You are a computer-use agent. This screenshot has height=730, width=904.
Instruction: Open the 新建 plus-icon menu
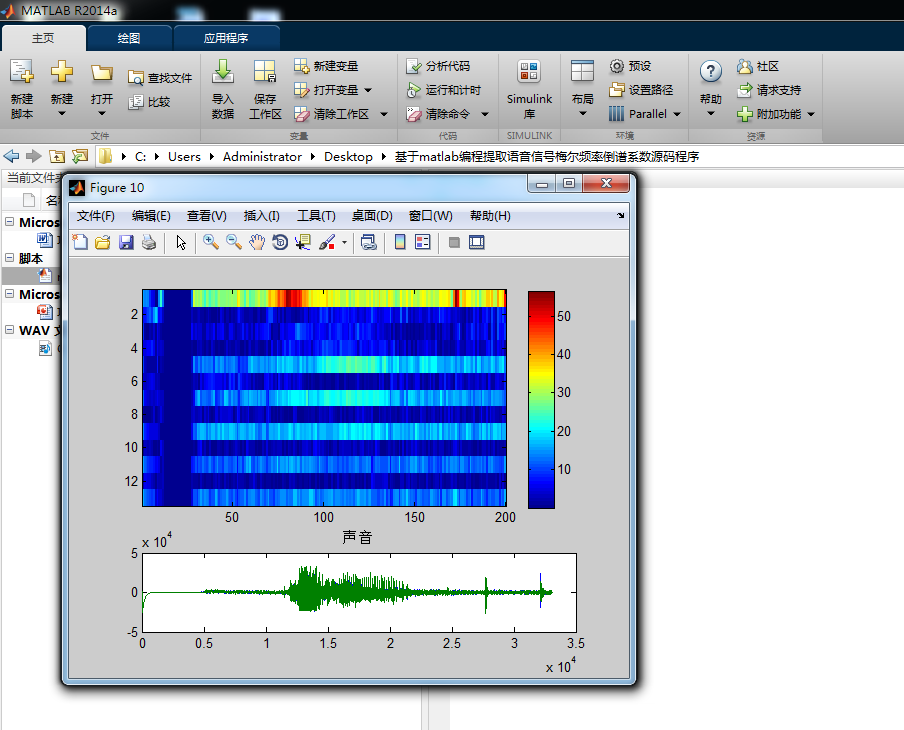coord(62,88)
